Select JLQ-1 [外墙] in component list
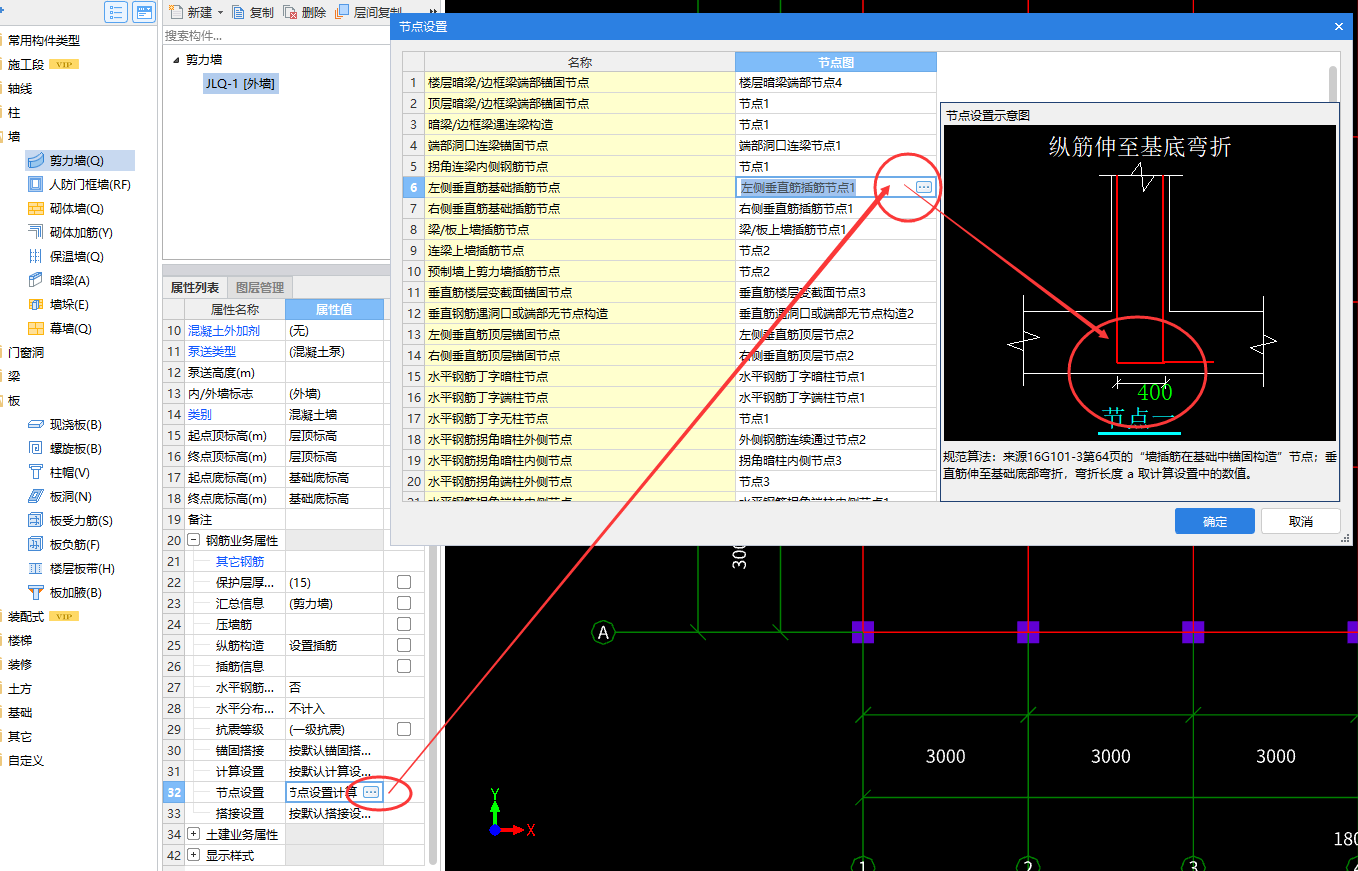Screen dimensions: 1358x871 click(x=240, y=84)
